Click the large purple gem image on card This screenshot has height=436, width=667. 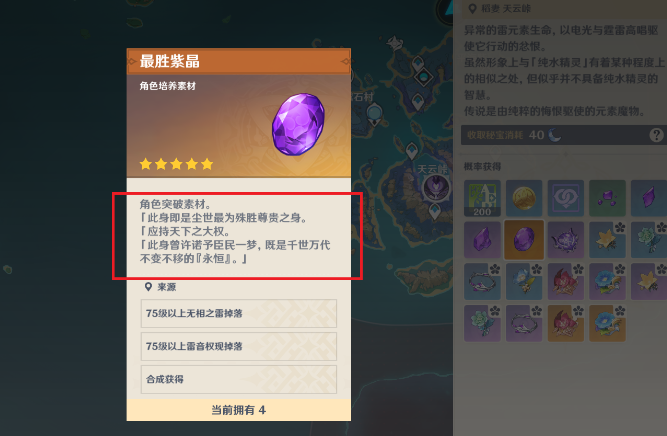click(x=298, y=124)
